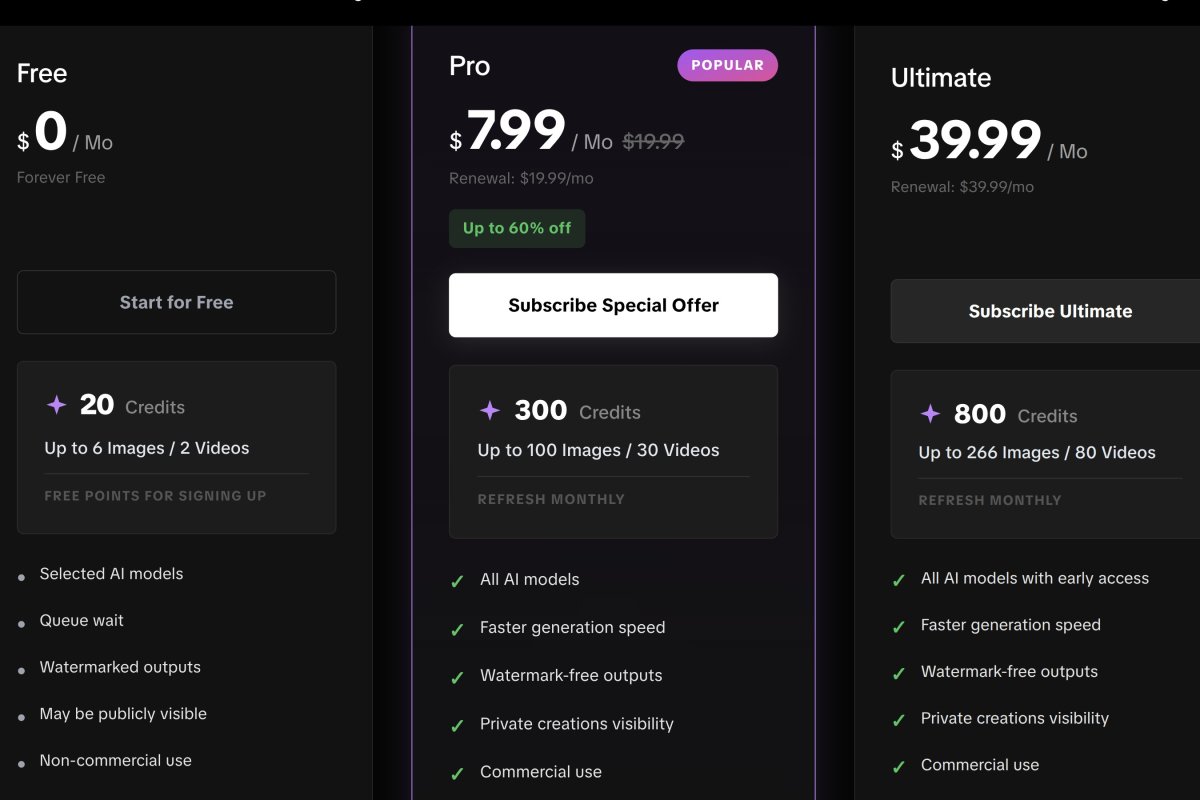
Task: Click the REFRESH MONTHLY label under 800 Credits
Action: (990, 500)
